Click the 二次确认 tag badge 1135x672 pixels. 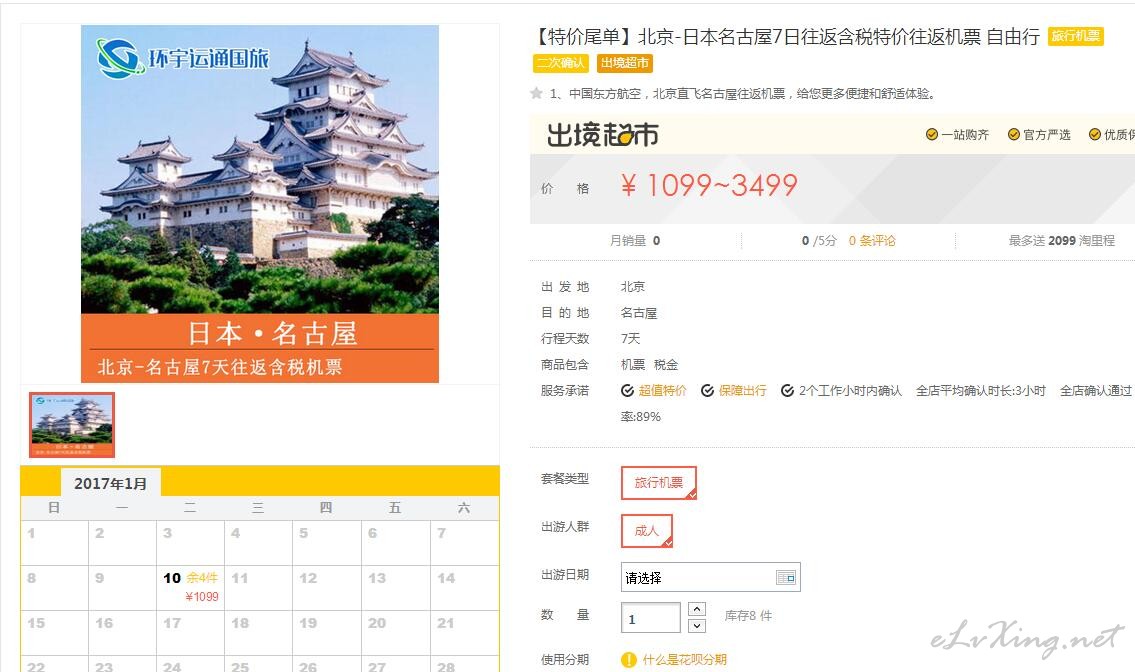(x=561, y=63)
